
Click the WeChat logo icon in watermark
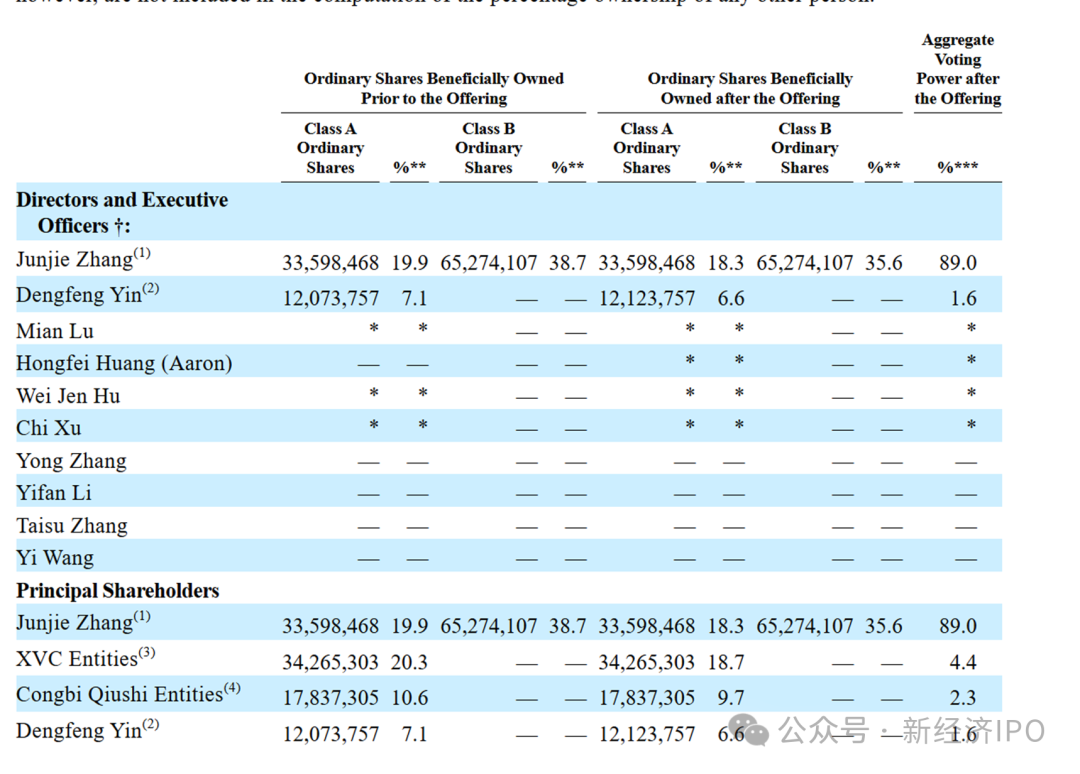click(x=757, y=731)
